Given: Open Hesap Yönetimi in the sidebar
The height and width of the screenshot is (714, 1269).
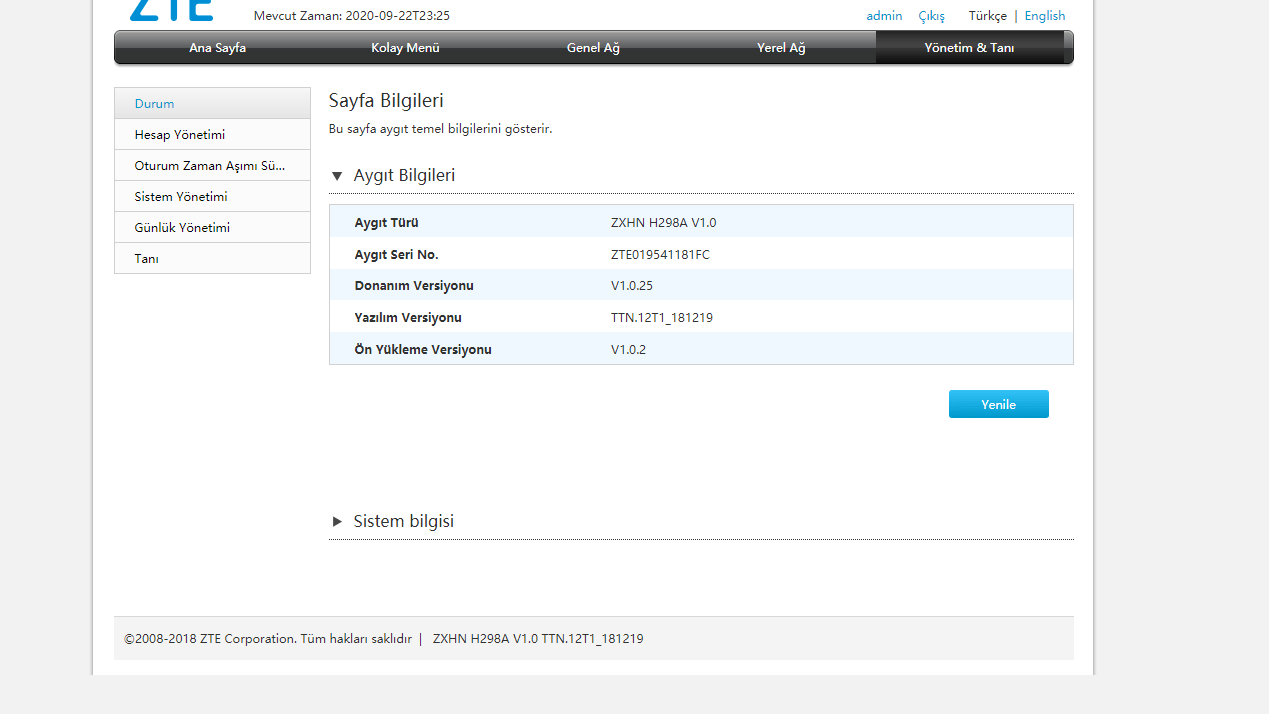Looking at the screenshot, I should coord(212,134).
